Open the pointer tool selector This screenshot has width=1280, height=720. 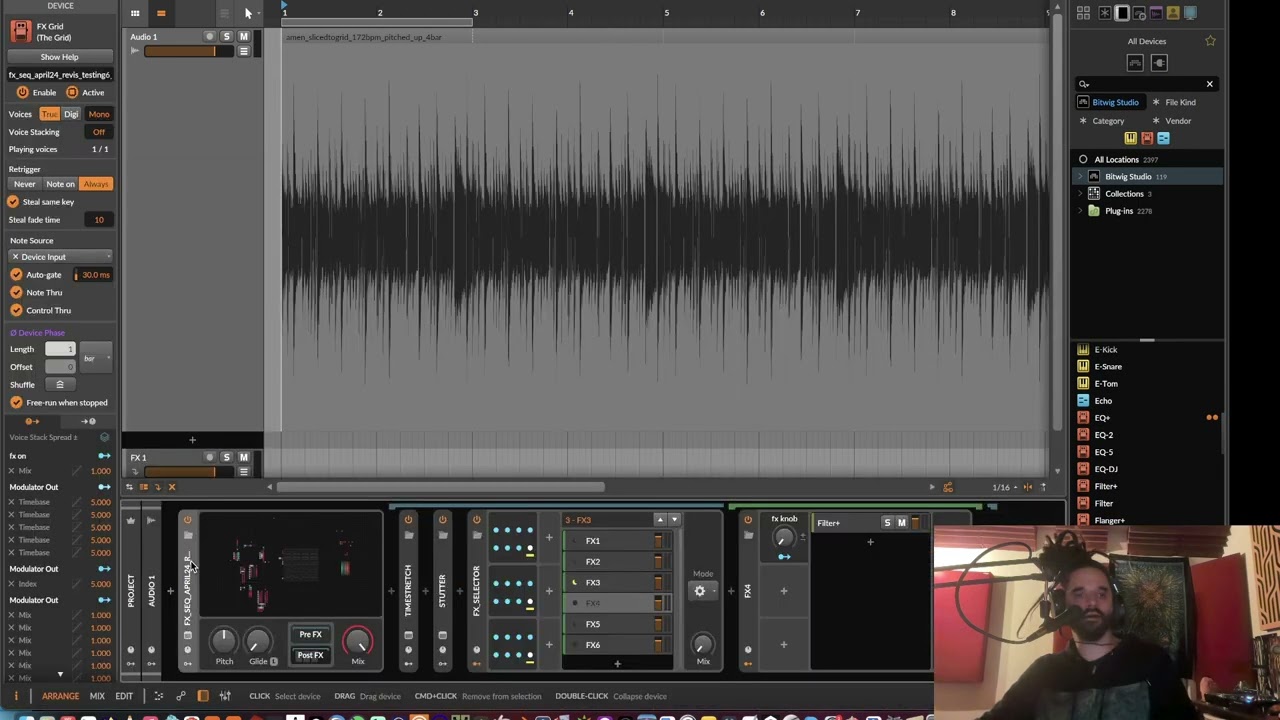(x=248, y=13)
